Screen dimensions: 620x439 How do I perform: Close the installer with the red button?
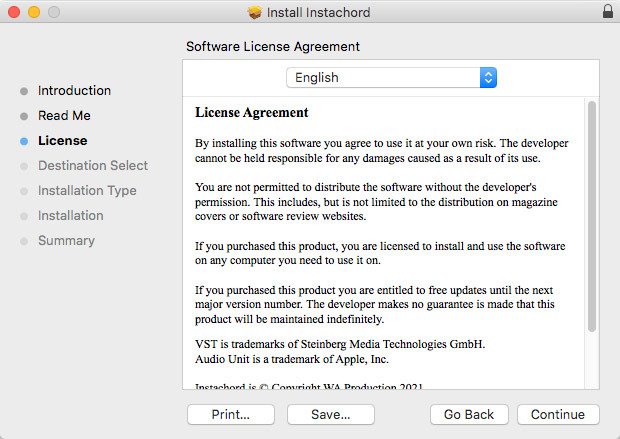point(13,12)
